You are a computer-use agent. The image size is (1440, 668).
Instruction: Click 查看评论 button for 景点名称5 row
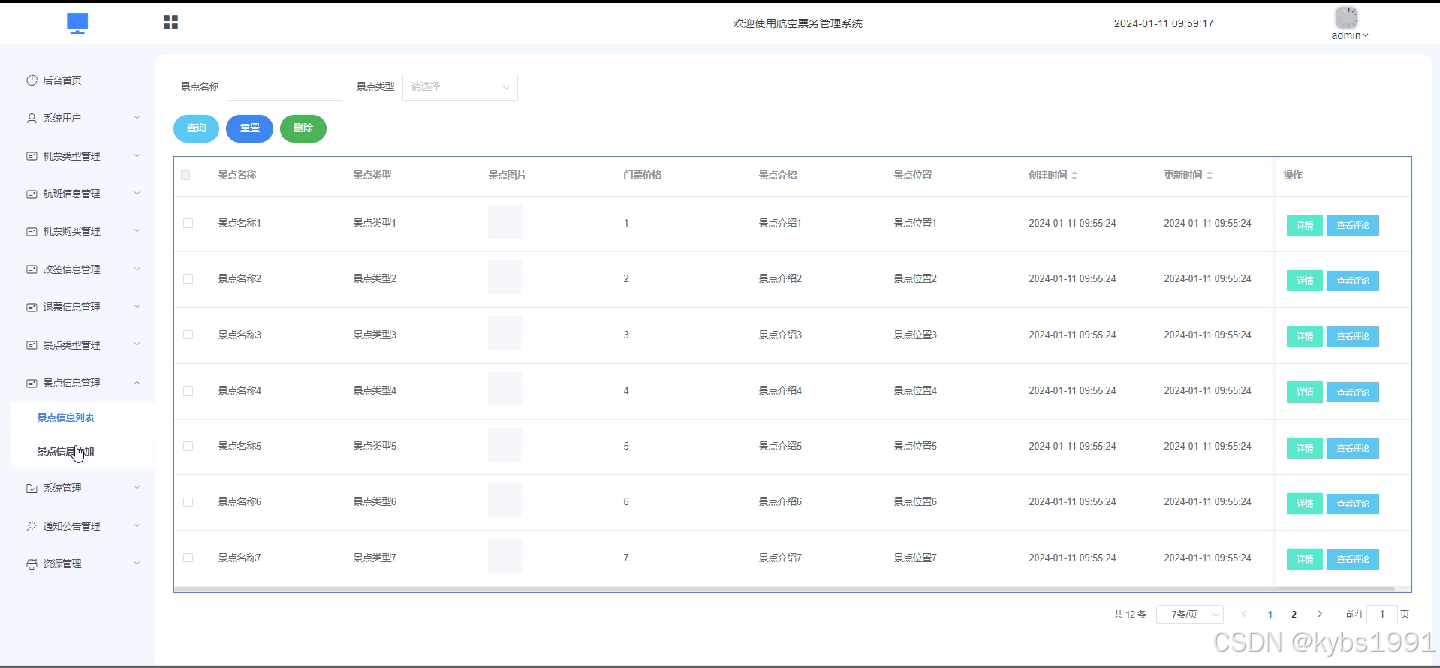[x=1353, y=448]
